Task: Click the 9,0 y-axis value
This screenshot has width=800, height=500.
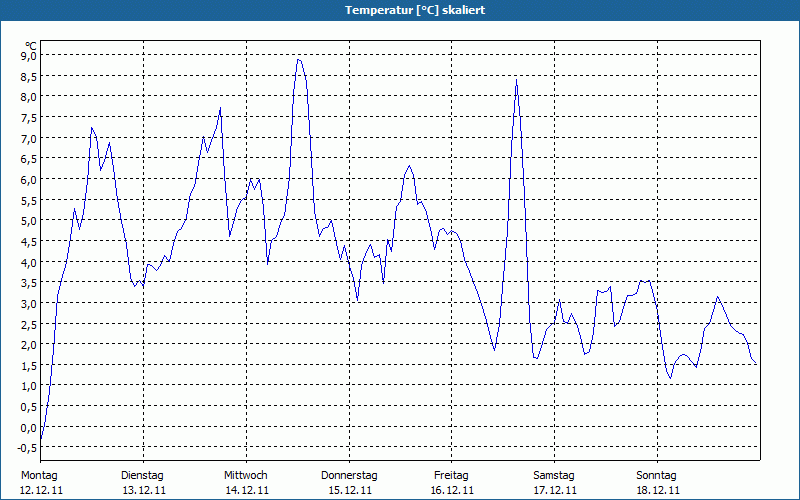Action: 28,55
